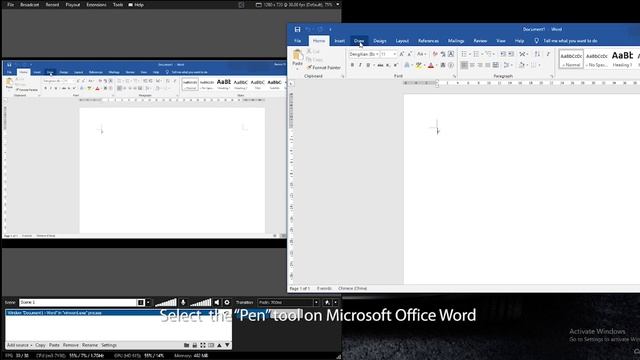The image size is (640, 360).
Task: Apply the Normal style in Word
Action: (x=571, y=59)
